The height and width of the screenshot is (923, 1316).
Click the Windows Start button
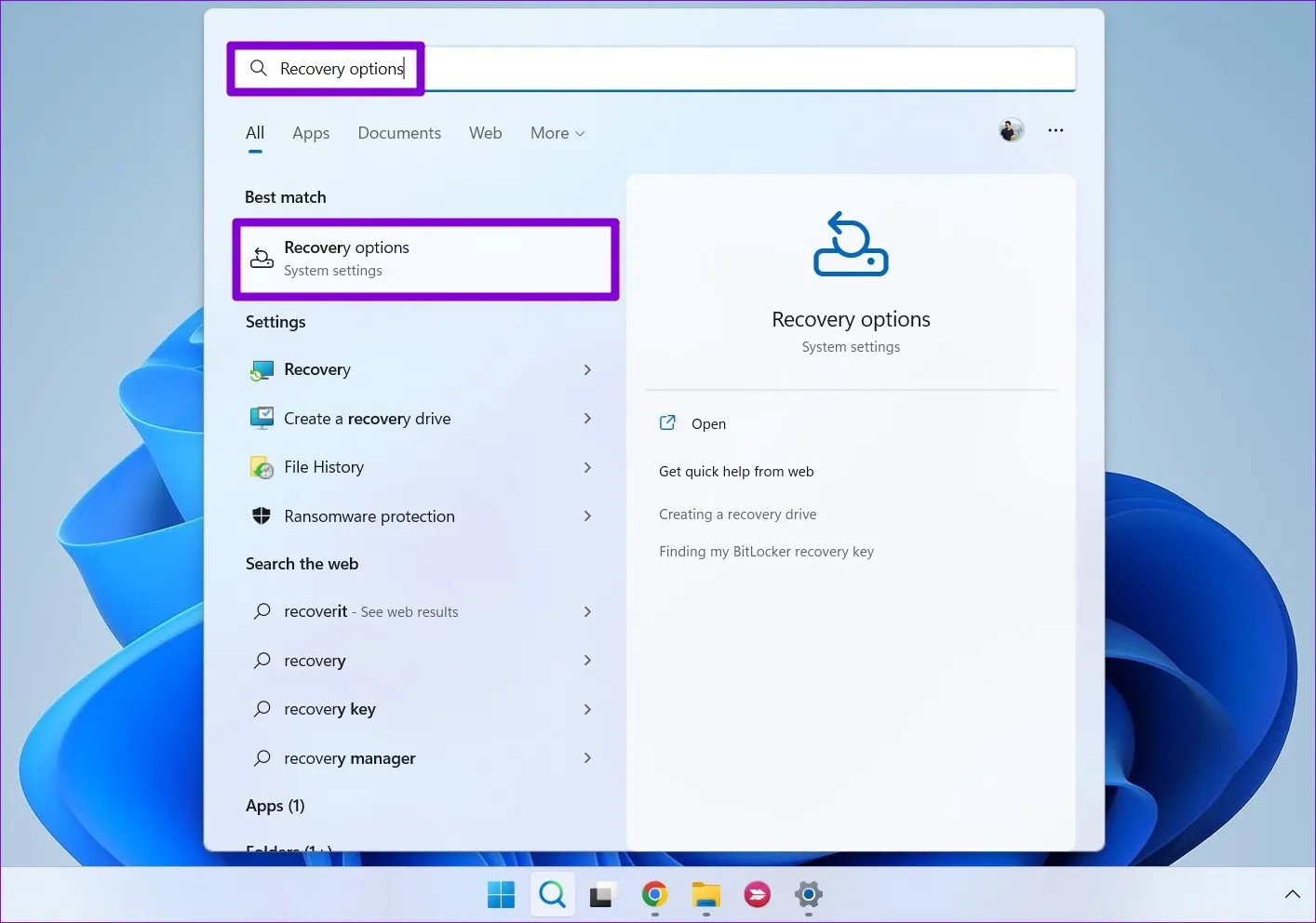pos(501,894)
